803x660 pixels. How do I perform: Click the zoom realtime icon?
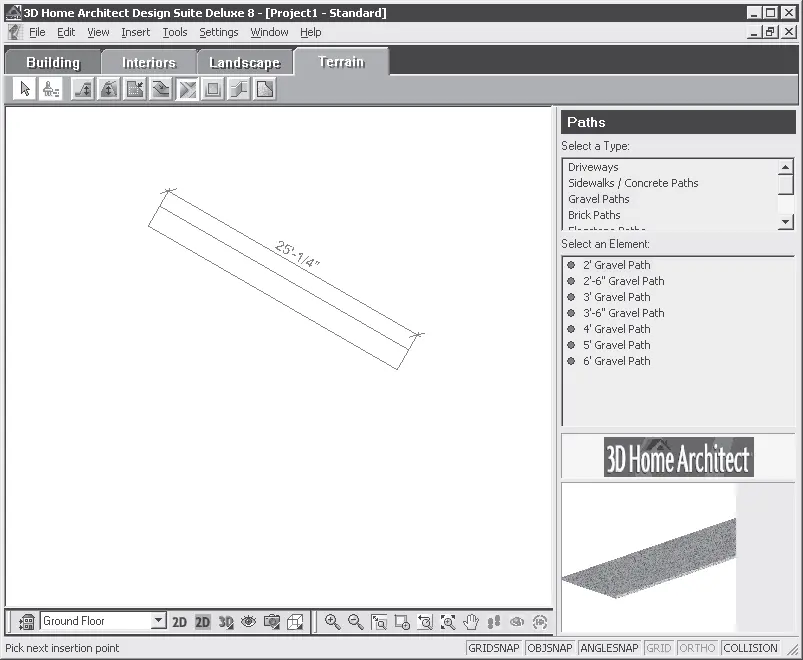click(402, 622)
